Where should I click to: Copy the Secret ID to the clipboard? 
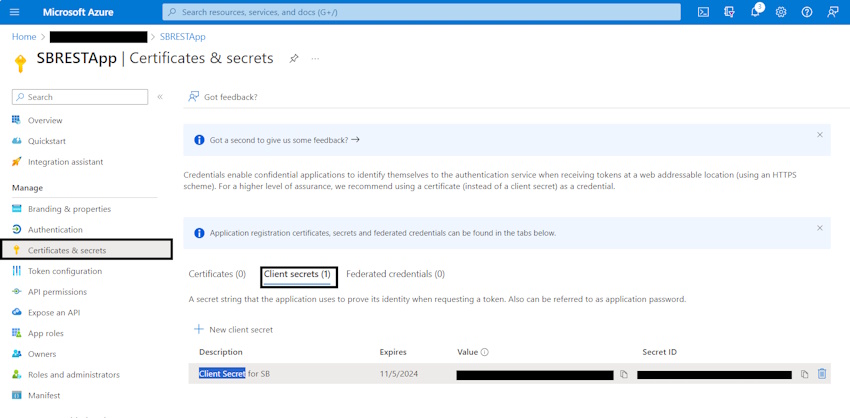(804, 374)
